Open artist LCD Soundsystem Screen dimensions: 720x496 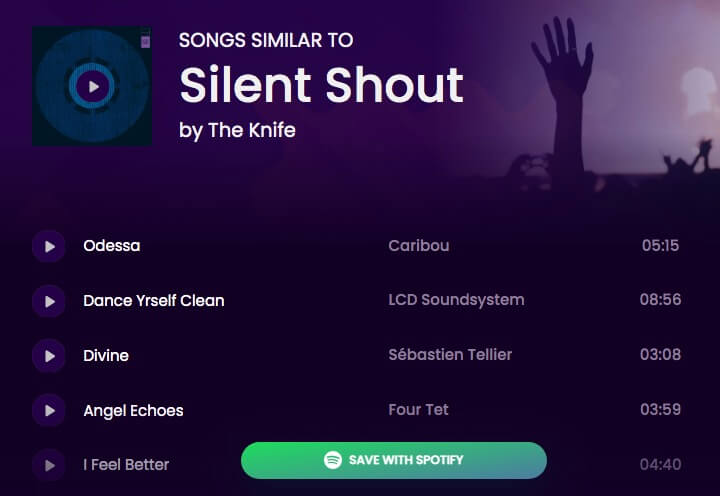point(456,301)
